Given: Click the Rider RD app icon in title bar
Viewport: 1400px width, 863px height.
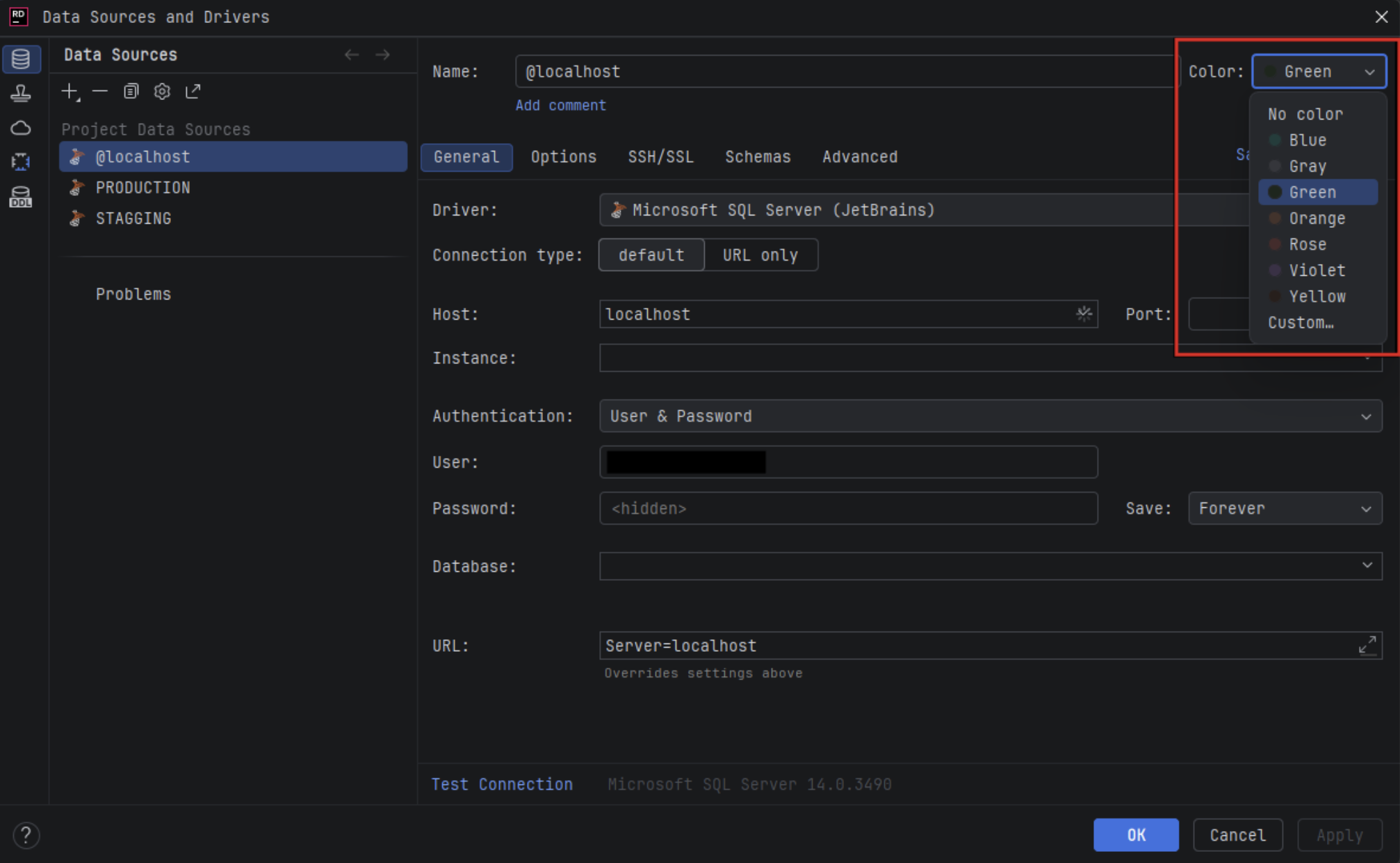Looking at the screenshot, I should click(19, 16).
